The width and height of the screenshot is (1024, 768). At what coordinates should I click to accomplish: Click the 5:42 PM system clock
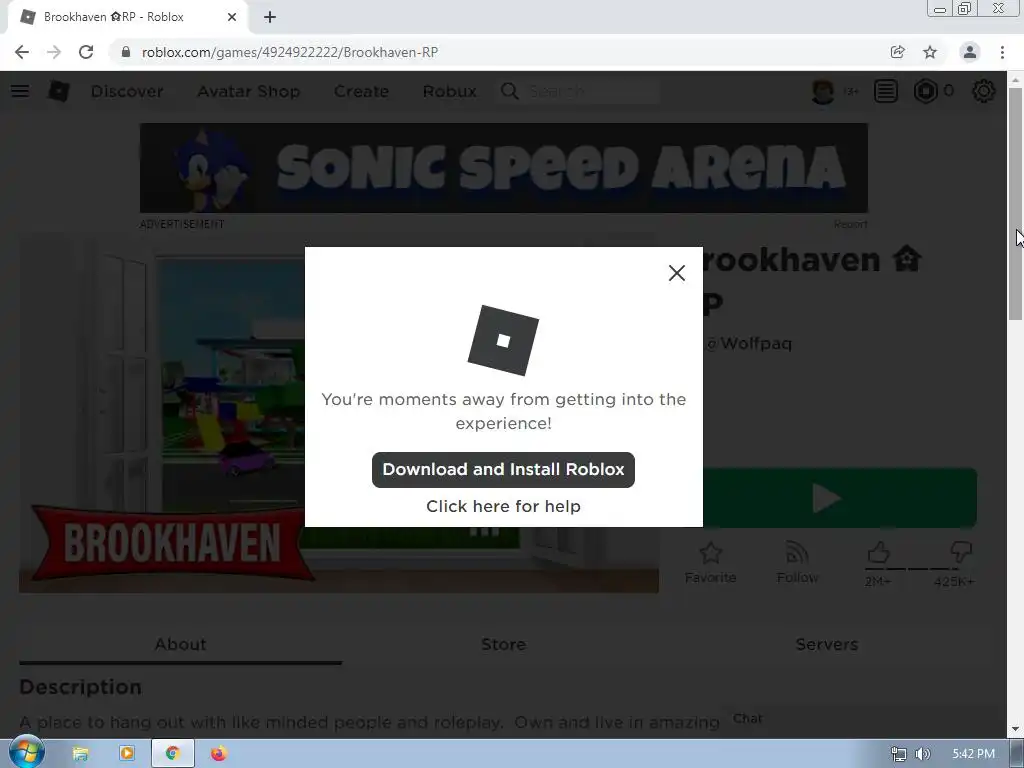(x=973, y=754)
